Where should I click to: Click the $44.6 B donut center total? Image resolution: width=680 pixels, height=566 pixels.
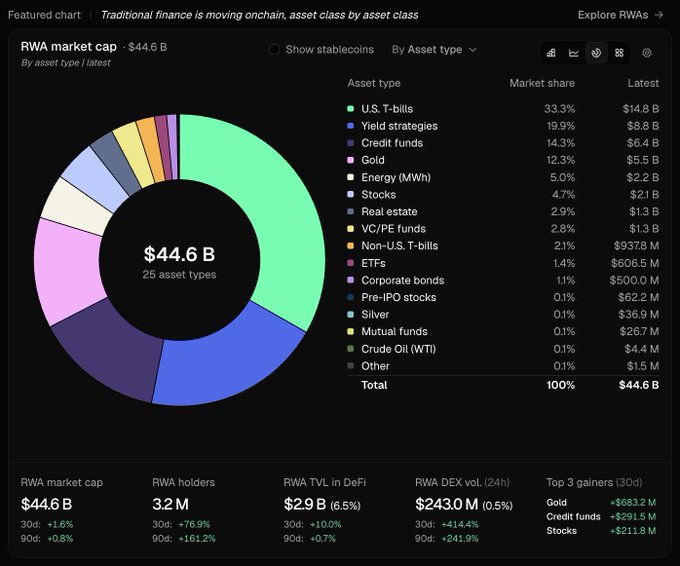pyautogui.click(x=179, y=254)
